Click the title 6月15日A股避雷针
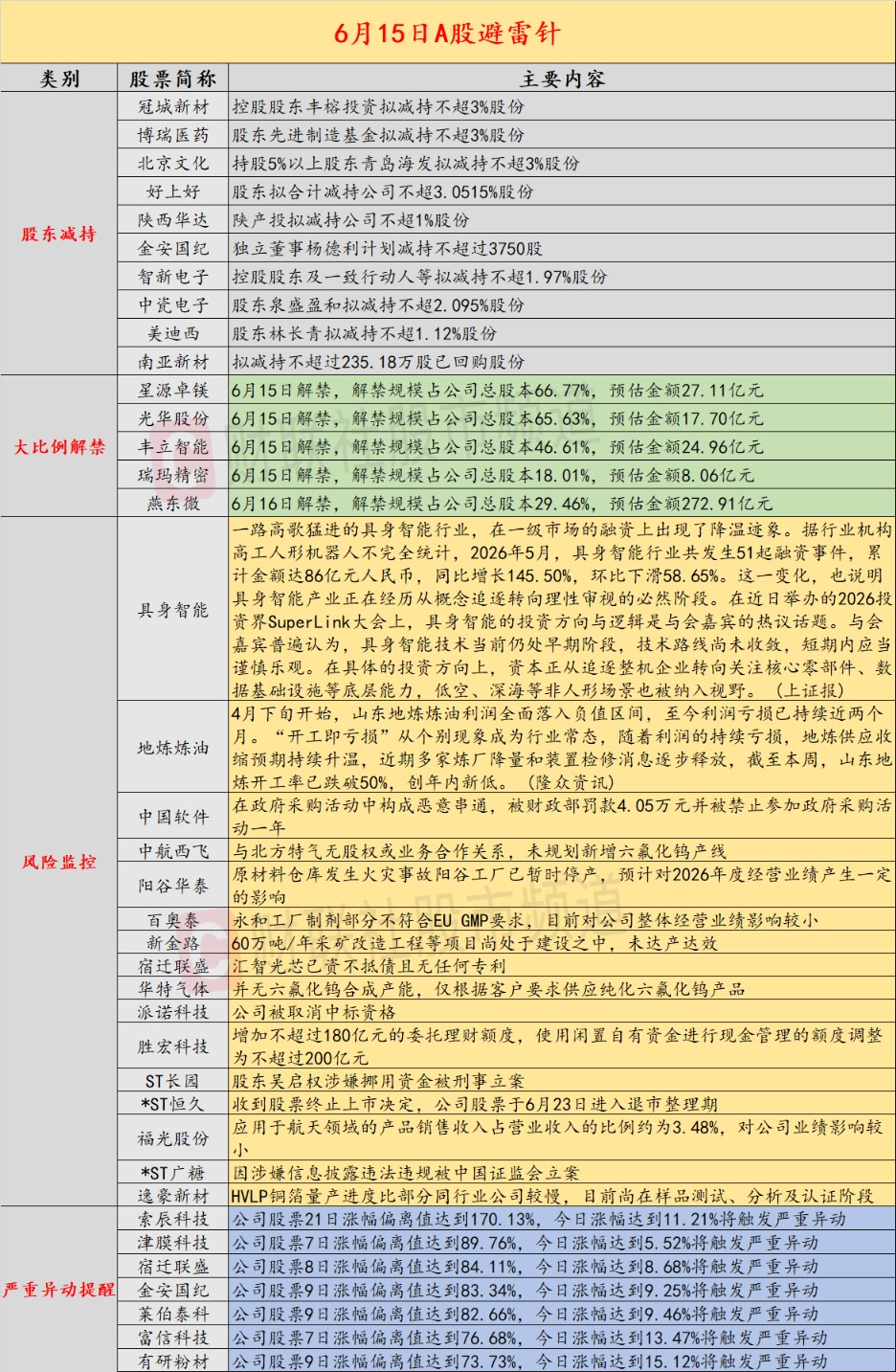Screen dimensions: 896x1372 coord(447,34)
